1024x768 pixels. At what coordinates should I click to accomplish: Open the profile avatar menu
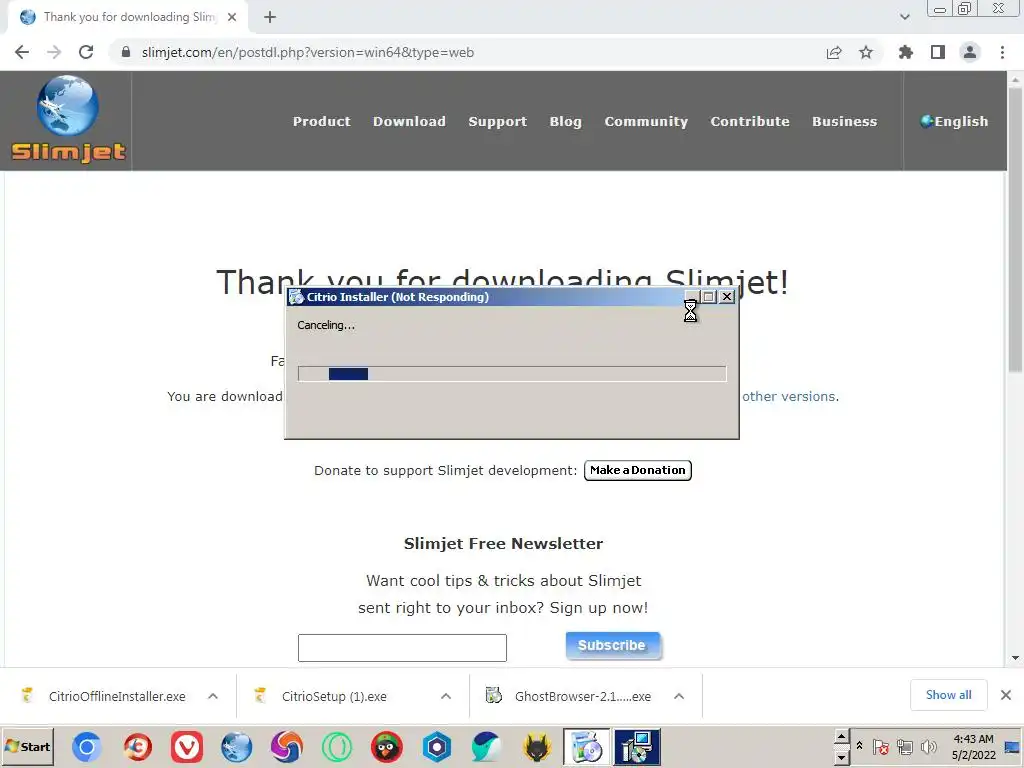[970, 52]
